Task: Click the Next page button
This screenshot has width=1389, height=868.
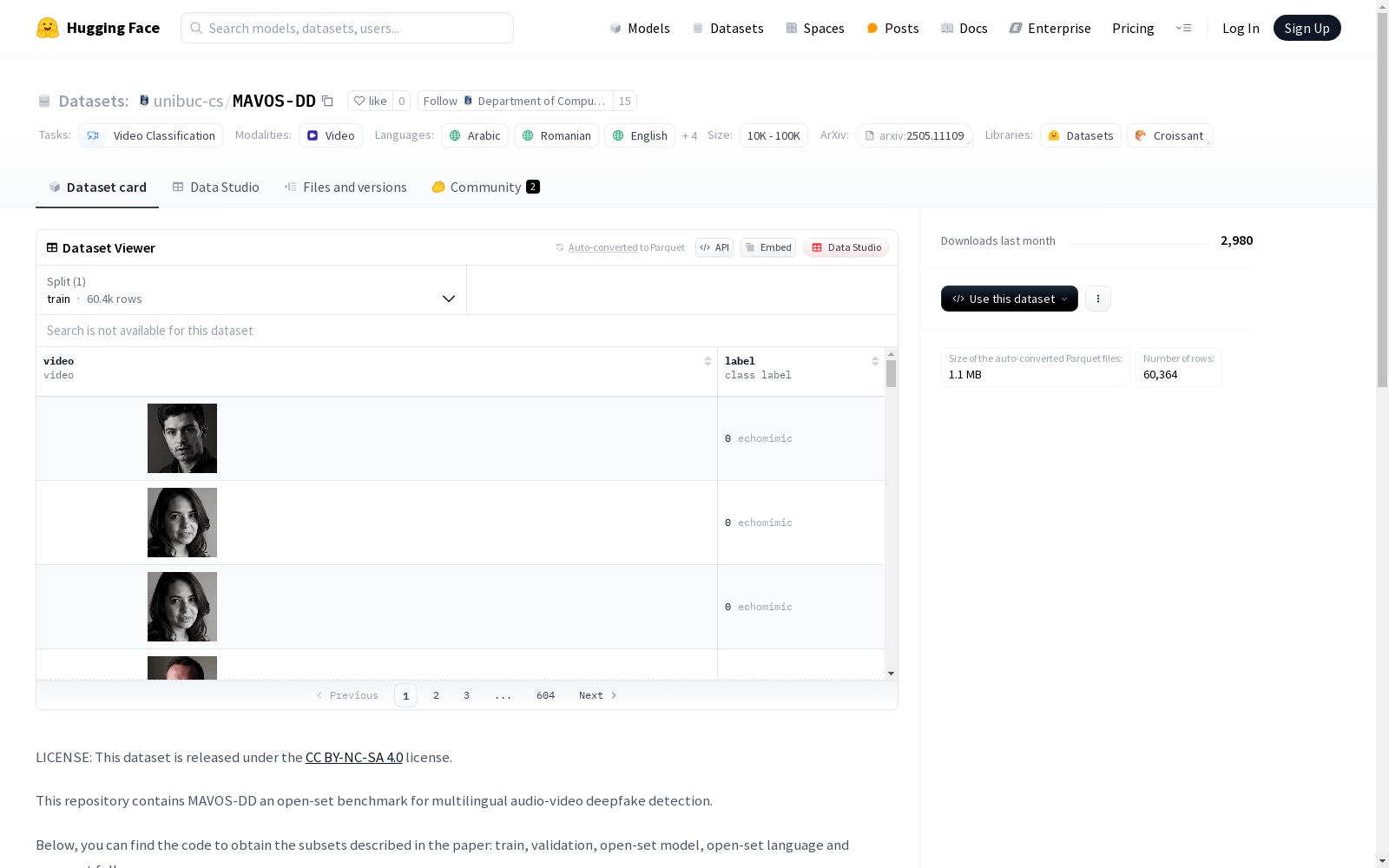Action: pos(597,695)
